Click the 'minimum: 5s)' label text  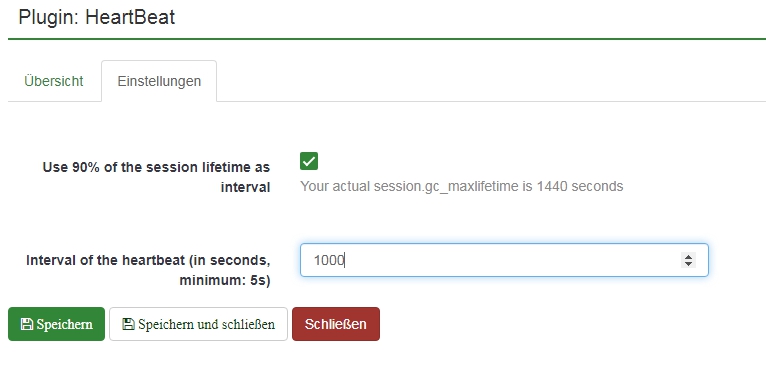click(x=225, y=281)
